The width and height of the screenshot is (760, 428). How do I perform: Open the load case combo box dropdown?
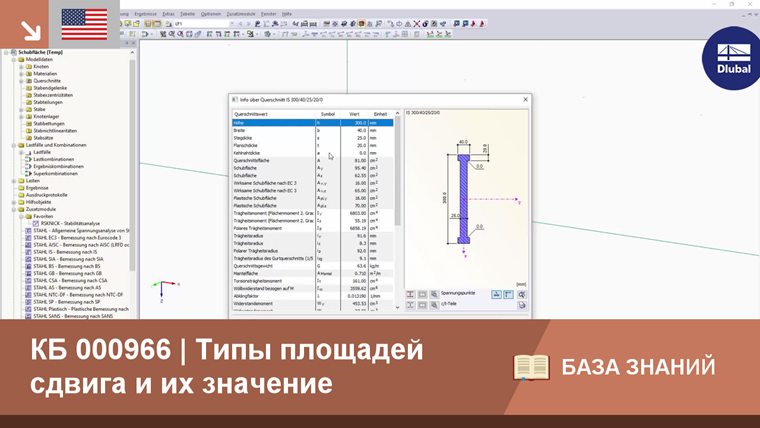pyautogui.click(x=232, y=23)
